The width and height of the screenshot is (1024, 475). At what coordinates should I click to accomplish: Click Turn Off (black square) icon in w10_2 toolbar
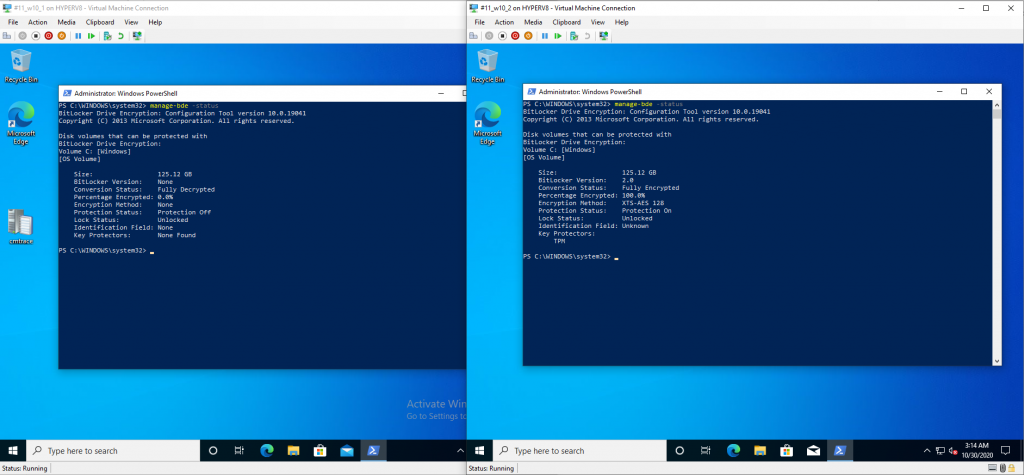pyautogui.click(x=502, y=36)
